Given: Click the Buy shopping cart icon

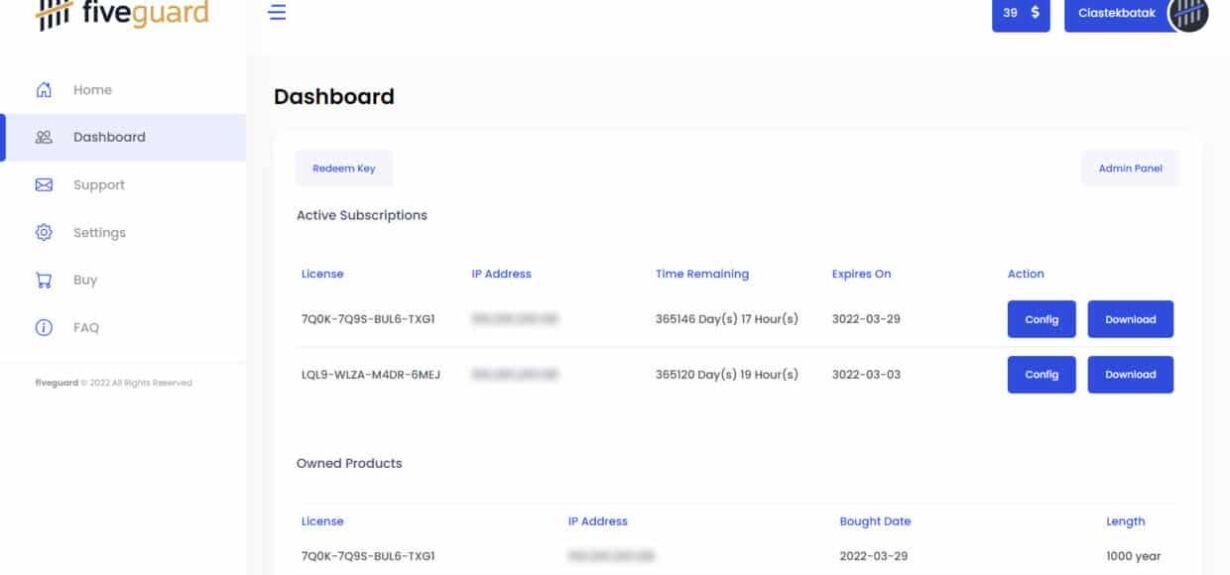Looking at the screenshot, I should [44, 280].
